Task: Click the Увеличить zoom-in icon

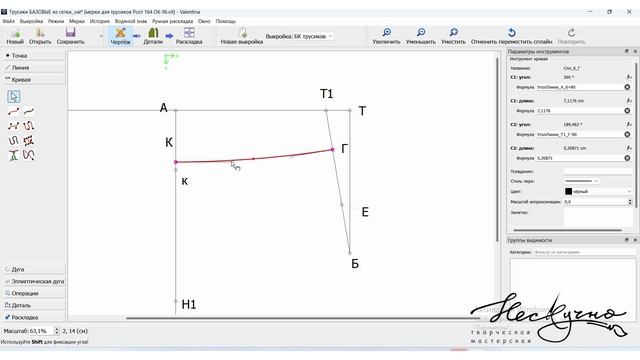Action: click(386, 32)
